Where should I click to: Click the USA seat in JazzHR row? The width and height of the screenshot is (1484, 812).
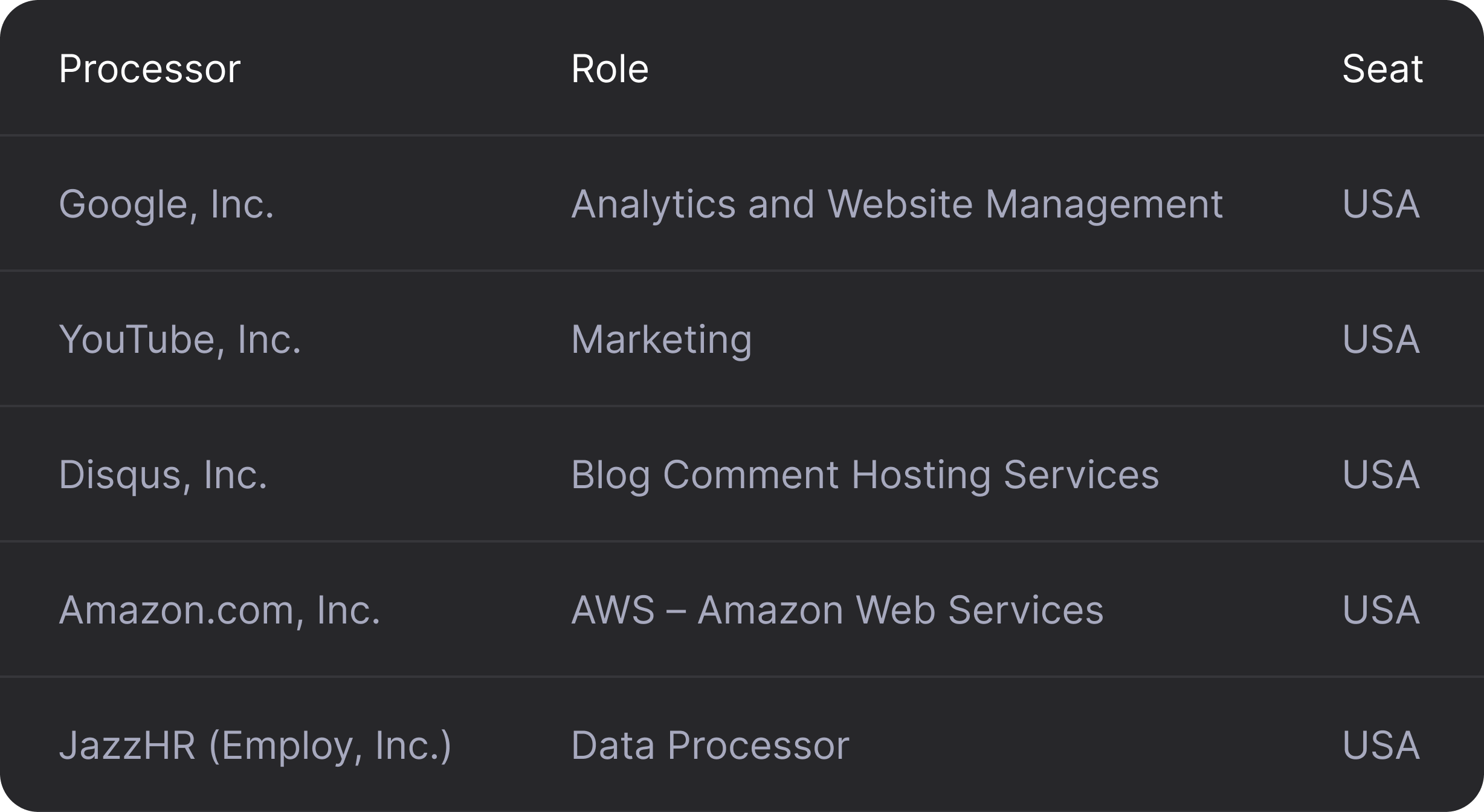pyautogui.click(x=1381, y=746)
